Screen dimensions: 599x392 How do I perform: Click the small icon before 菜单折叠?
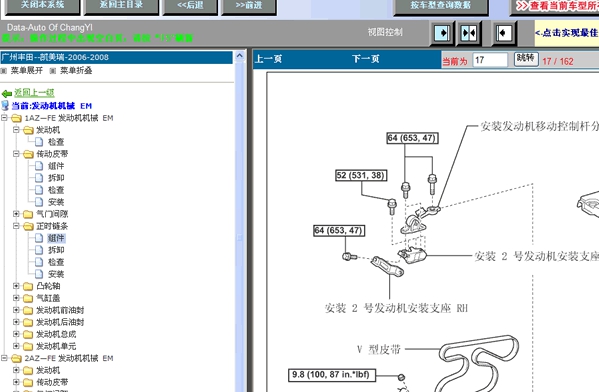click(x=53, y=71)
